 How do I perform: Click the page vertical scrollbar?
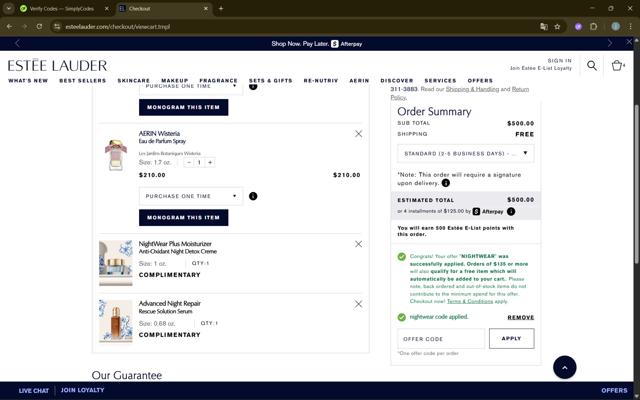pyautogui.click(x=636, y=184)
